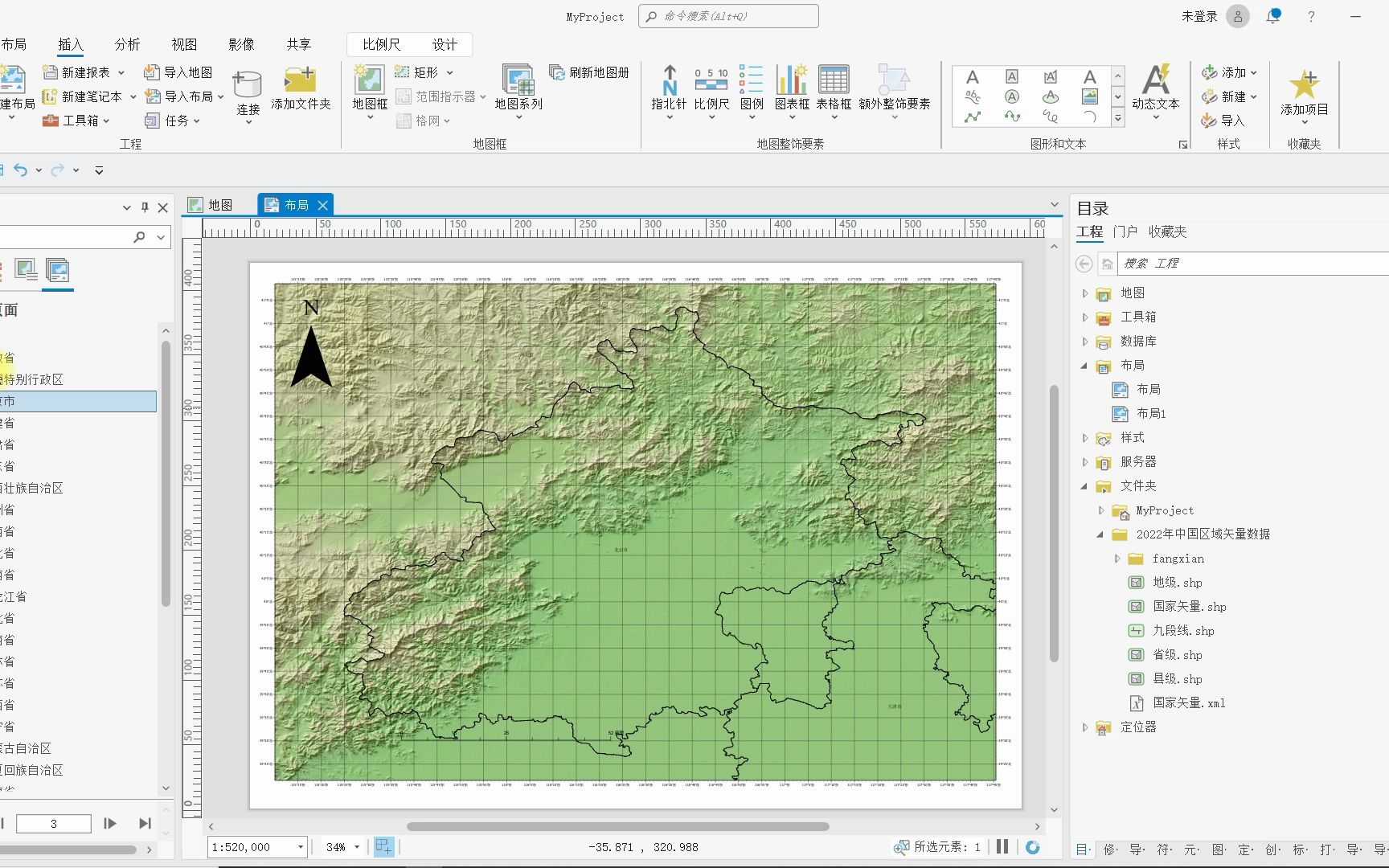This screenshot has width=1389, height=868.
Task: Pause drawing in the status bar
Action: pos(1002,846)
